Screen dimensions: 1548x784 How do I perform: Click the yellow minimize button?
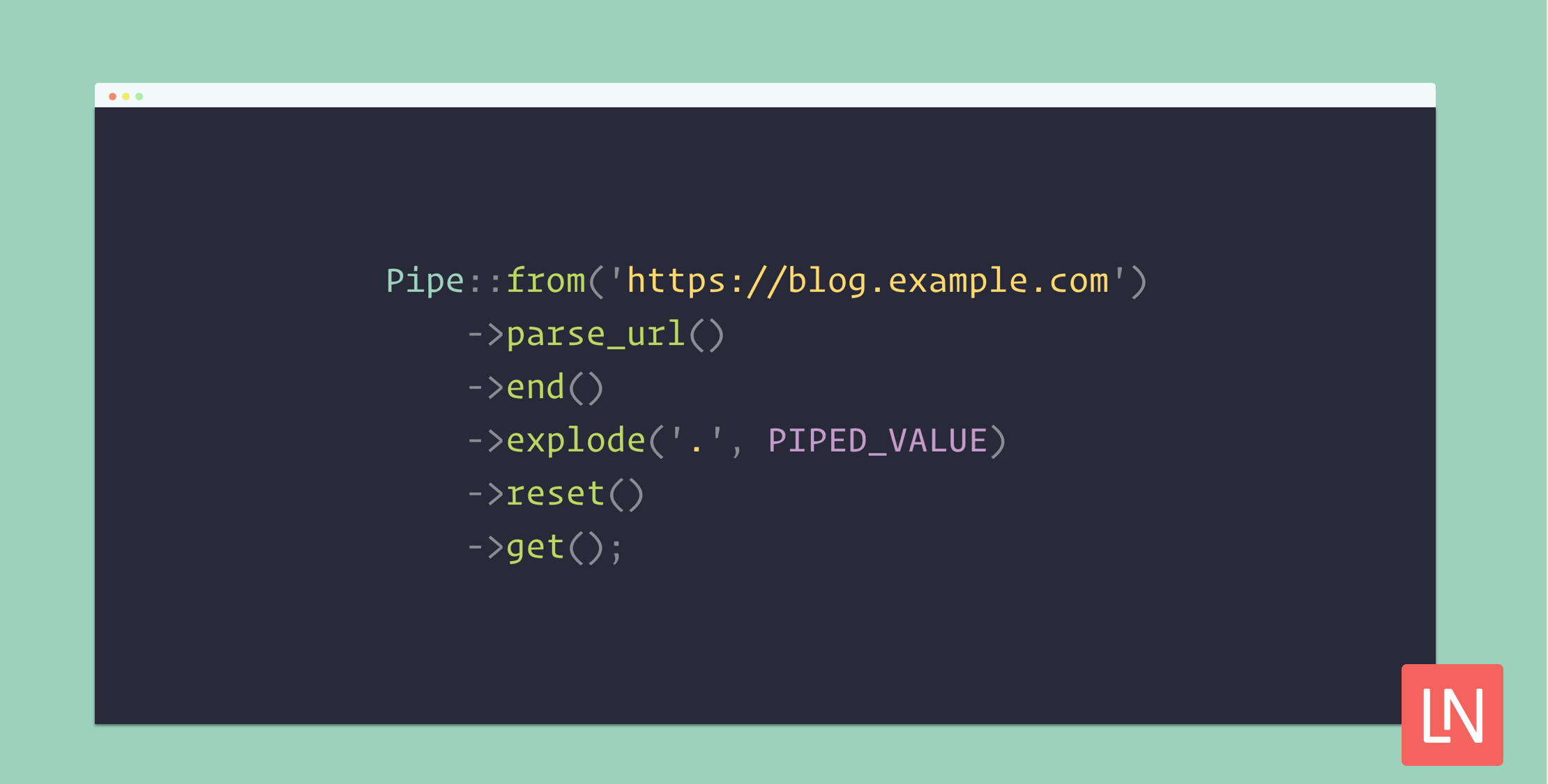click(x=125, y=97)
